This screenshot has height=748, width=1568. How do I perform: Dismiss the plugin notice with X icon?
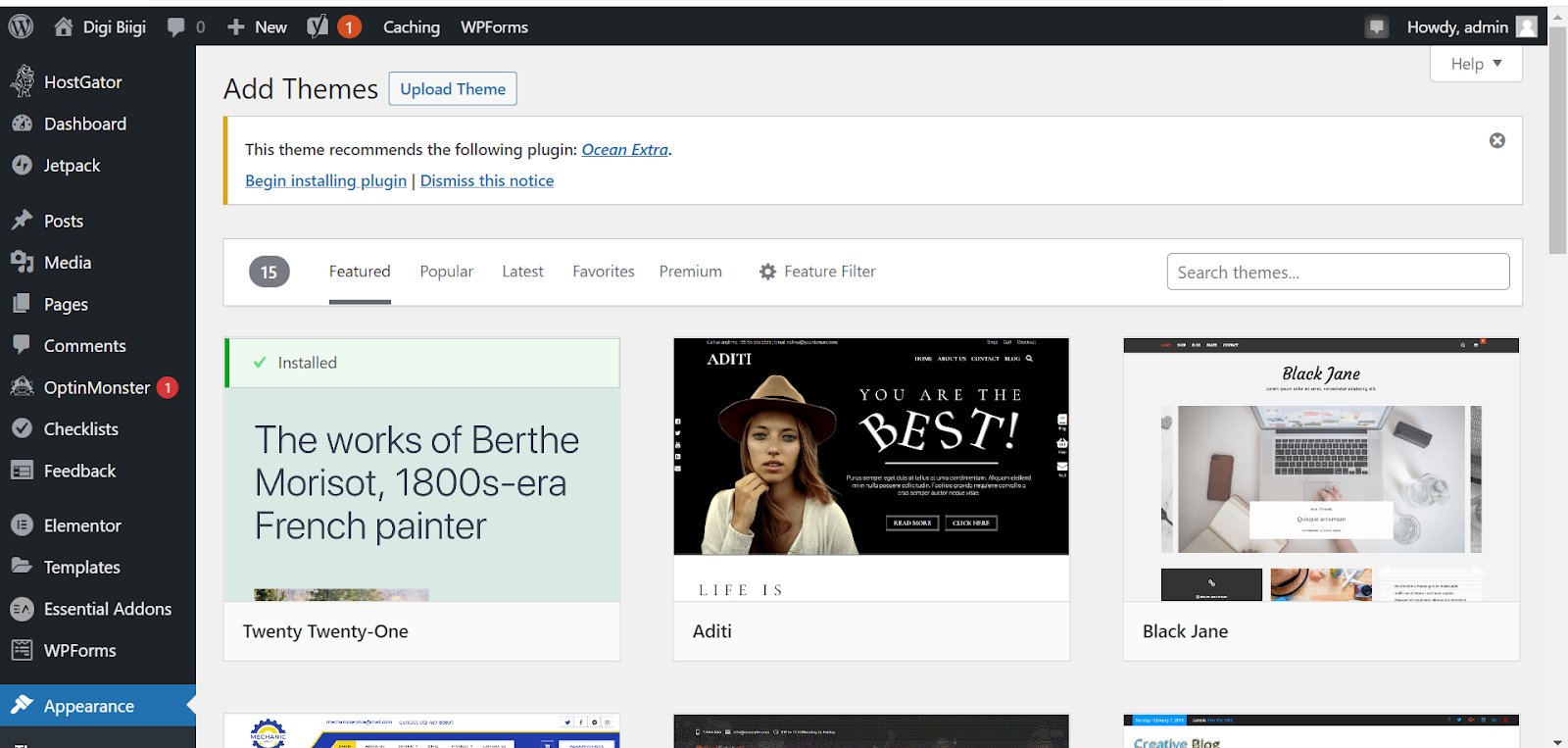click(x=1496, y=140)
